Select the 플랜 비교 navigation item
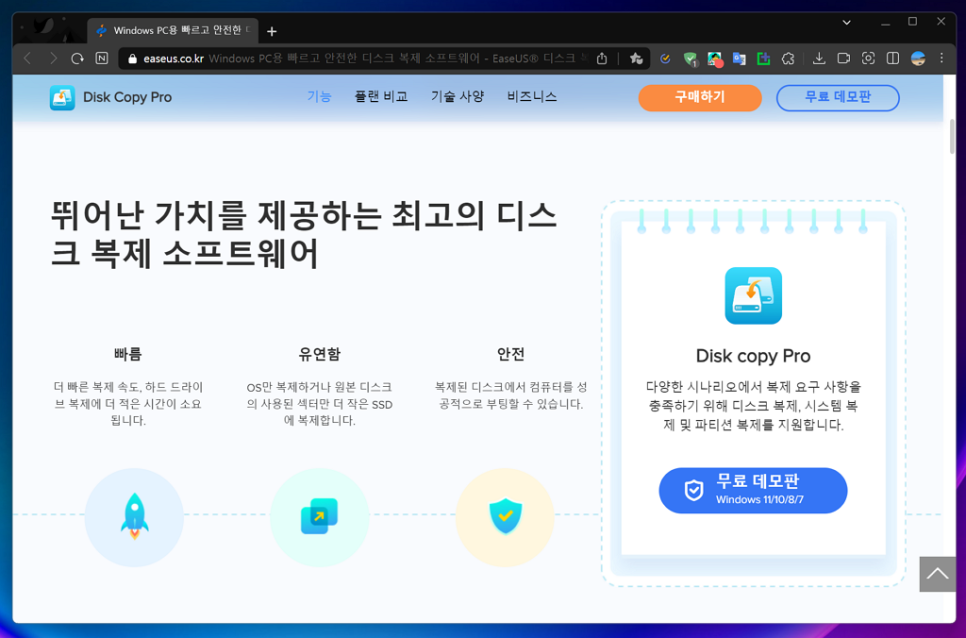Image resolution: width=966 pixels, height=638 pixels. click(381, 97)
